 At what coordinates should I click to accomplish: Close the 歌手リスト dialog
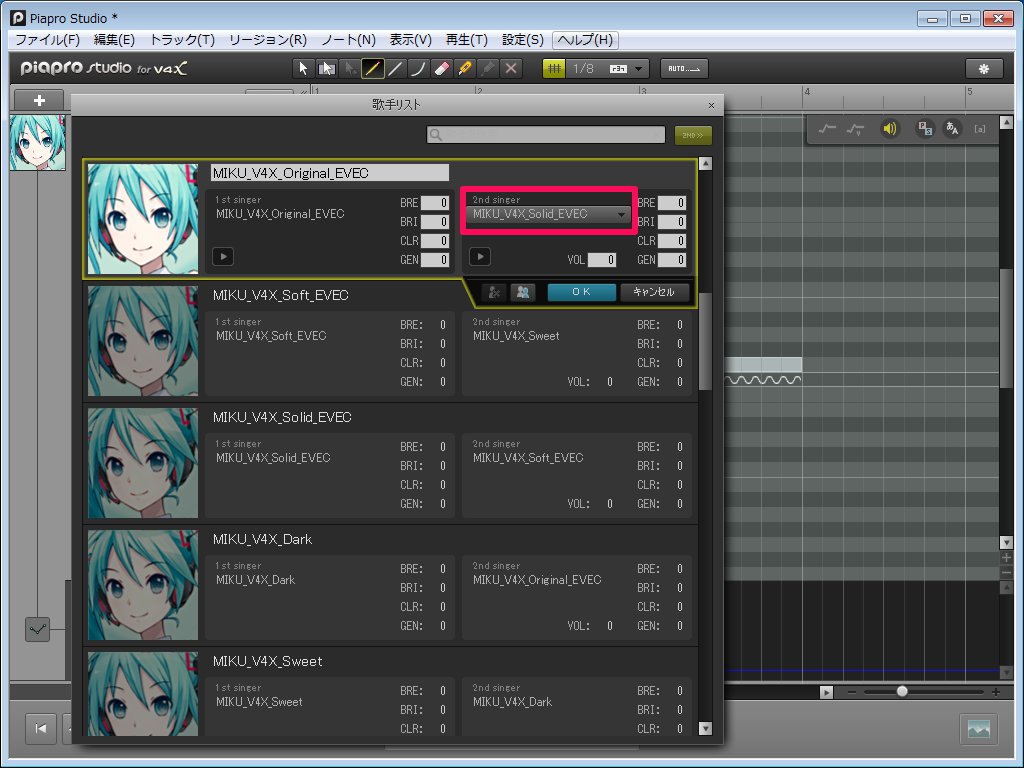(711, 105)
